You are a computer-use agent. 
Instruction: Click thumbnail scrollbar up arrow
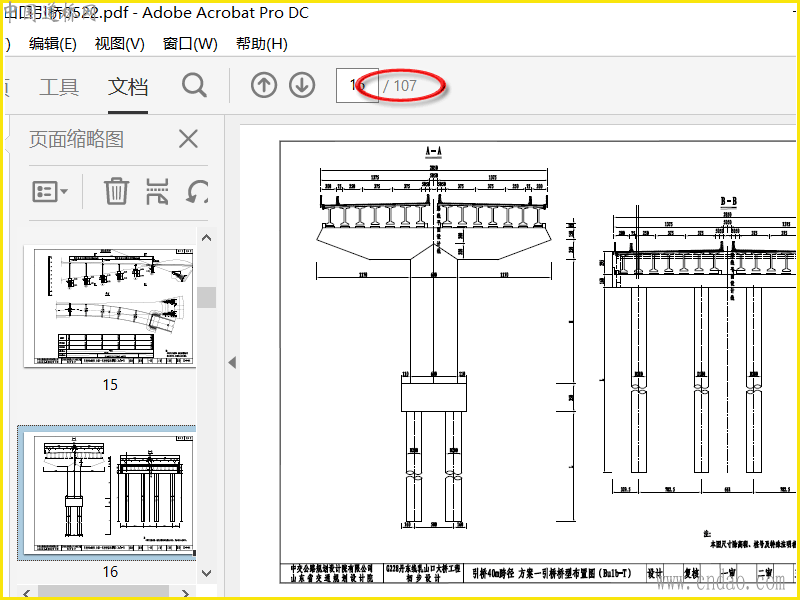[207, 237]
